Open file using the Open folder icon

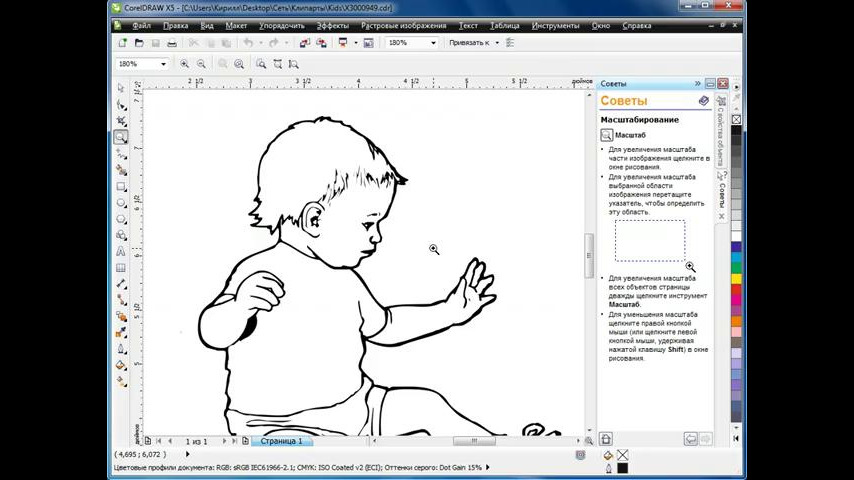(x=139, y=43)
